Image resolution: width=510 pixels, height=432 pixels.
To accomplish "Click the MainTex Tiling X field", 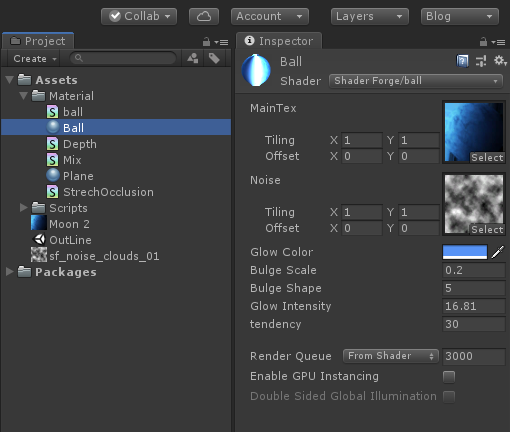I will pyautogui.click(x=362, y=140).
